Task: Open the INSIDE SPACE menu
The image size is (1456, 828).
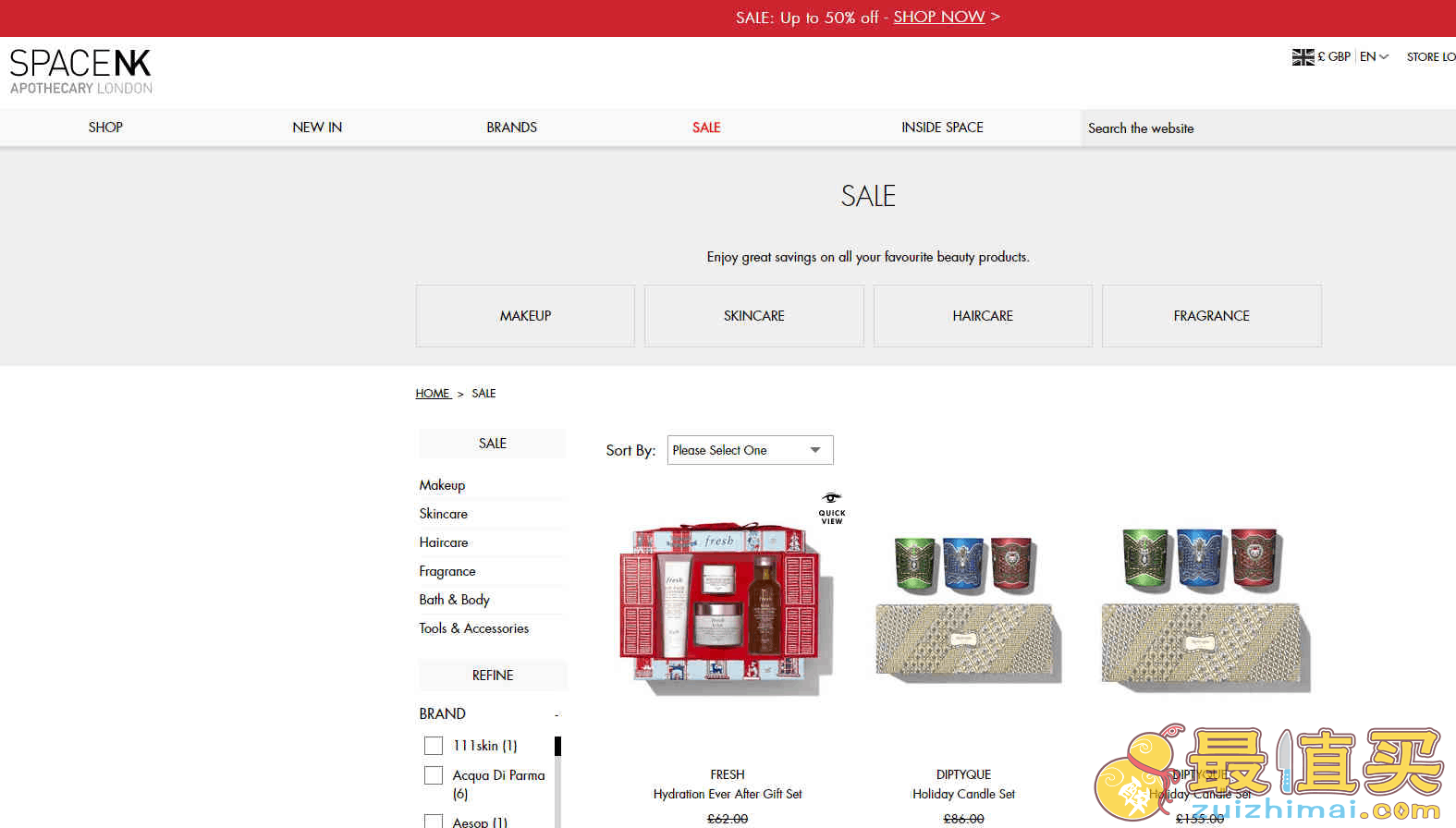Action: (x=942, y=128)
